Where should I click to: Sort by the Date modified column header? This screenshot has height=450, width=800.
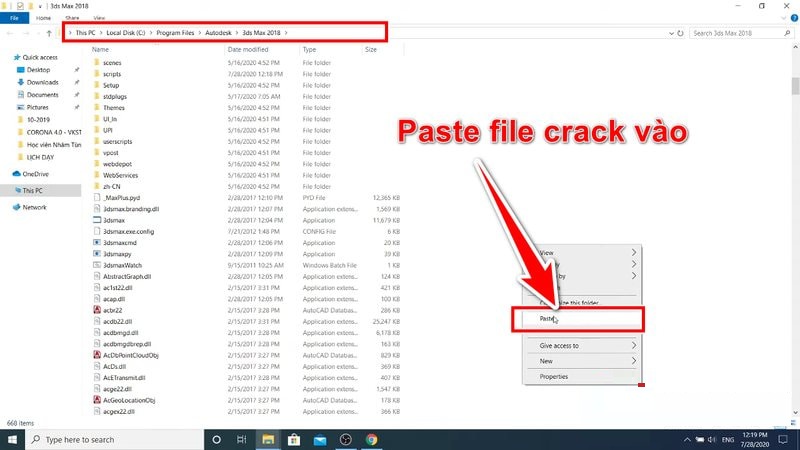pyautogui.click(x=248, y=49)
